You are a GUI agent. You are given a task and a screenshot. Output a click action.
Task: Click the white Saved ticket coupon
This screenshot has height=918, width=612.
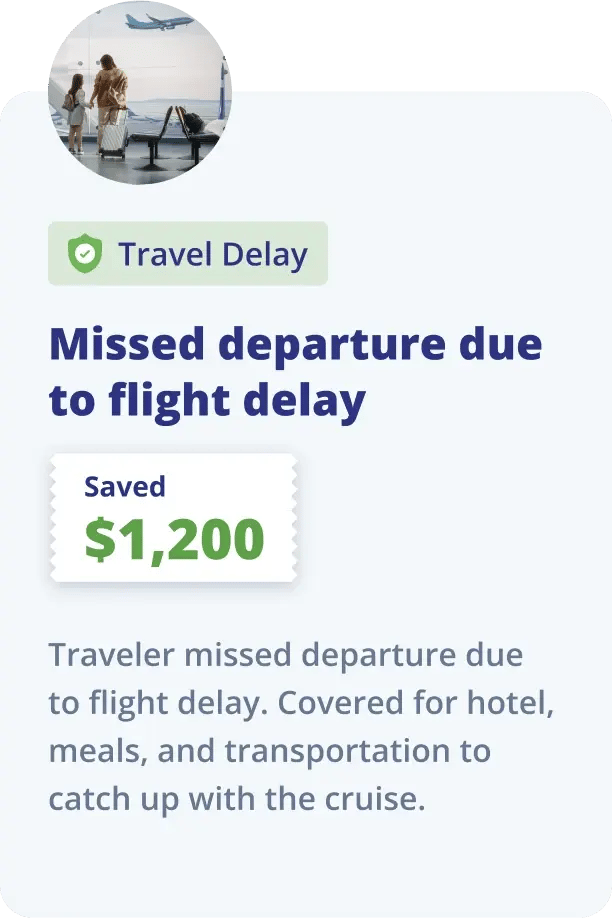click(174, 517)
